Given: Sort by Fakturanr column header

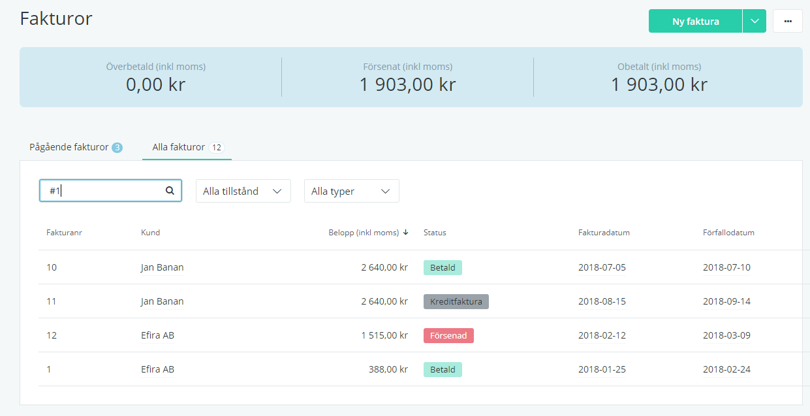Looking at the screenshot, I should pyautogui.click(x=64, y=233).
